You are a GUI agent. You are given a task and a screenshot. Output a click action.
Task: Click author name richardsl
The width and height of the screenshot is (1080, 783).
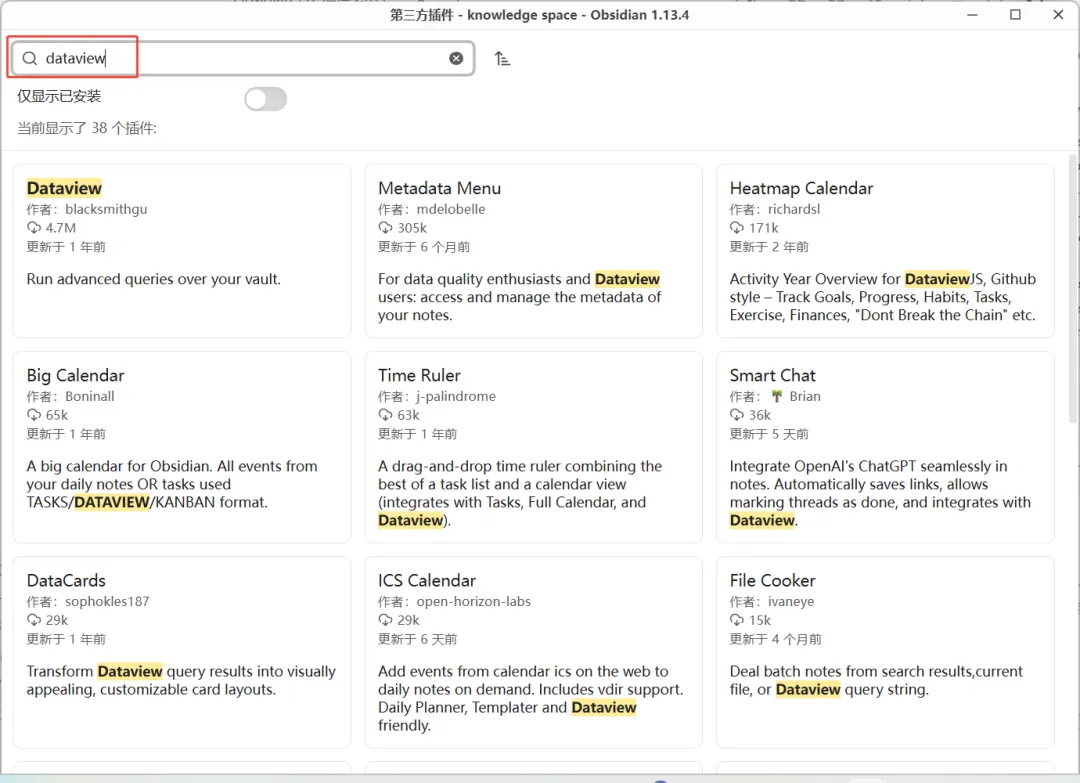coord(794,209)
